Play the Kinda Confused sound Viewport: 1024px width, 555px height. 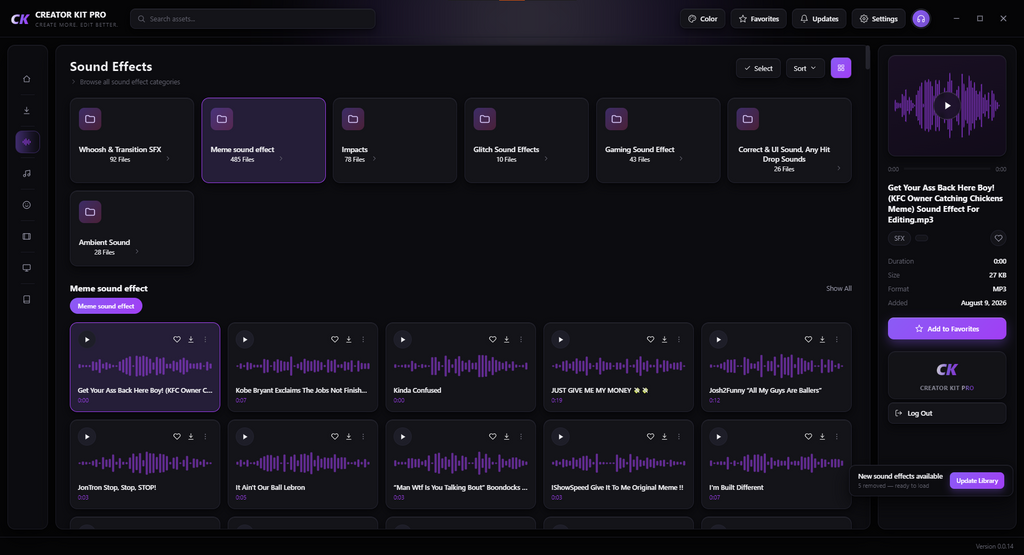point(403,340)
